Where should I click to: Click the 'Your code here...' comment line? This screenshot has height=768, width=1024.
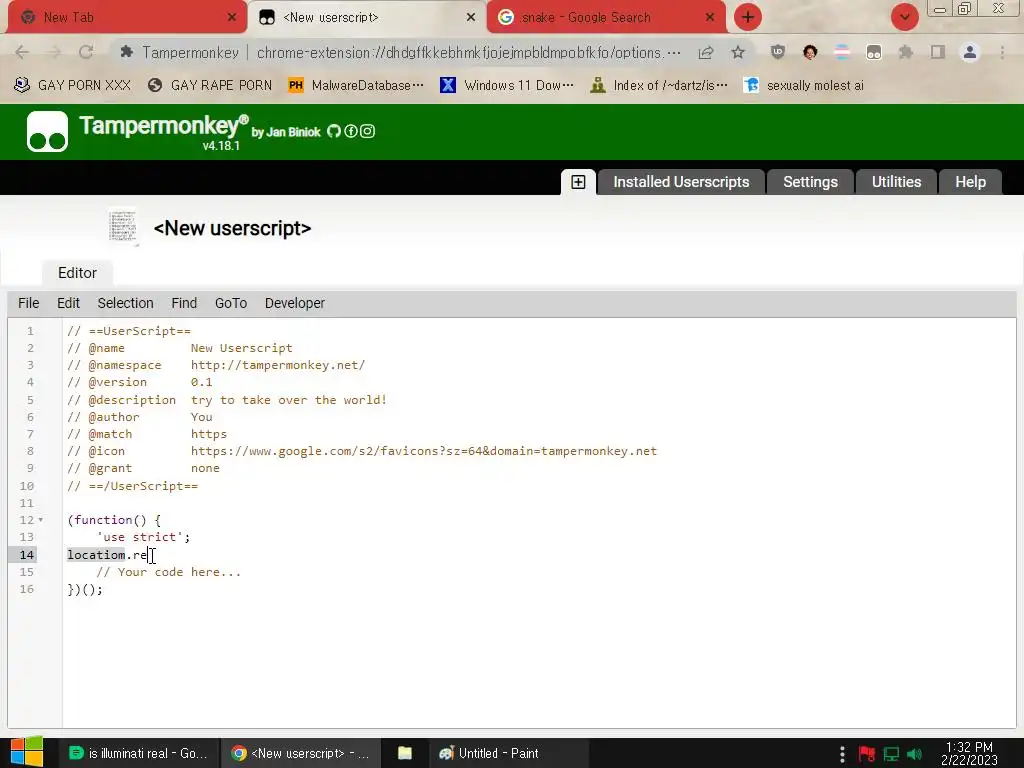(168, 572)
